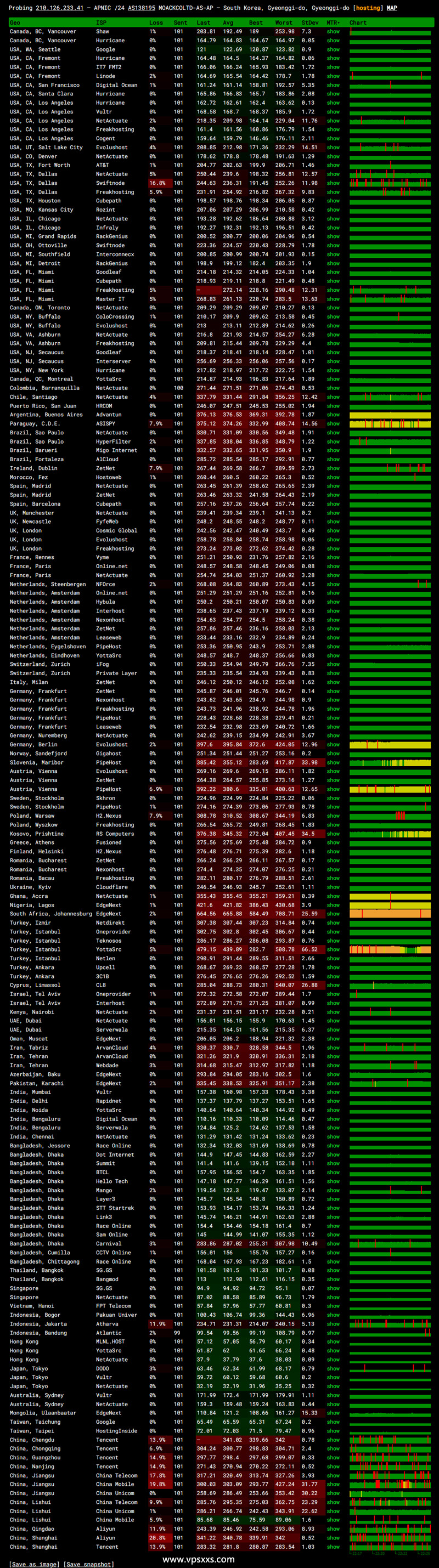Screen dimensions: 439x1568
Task: Show MTR for Ireland, Dublin
Action: tap(333, 468)
